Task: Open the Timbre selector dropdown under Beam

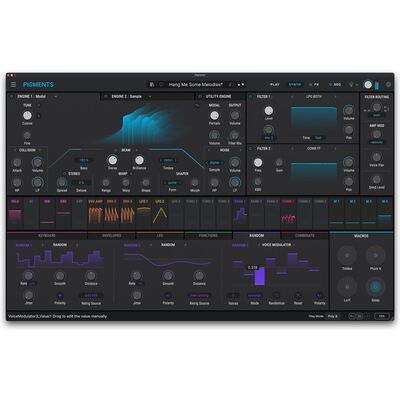Action: point(168,160)
